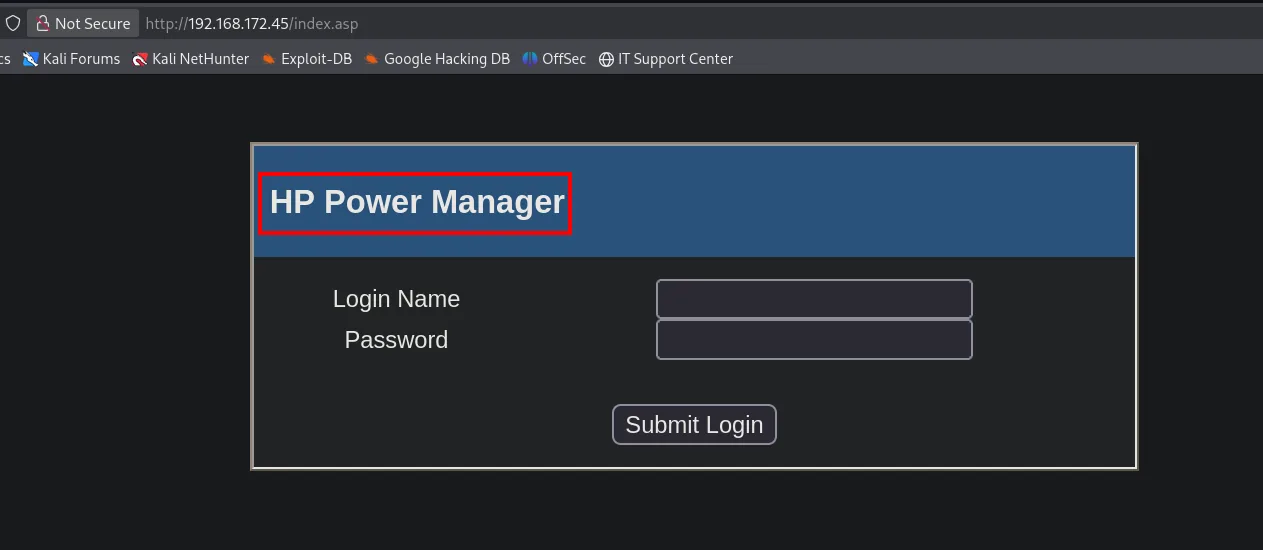Click the Login Name input field
This screenshot has height=550, width=1263.
point(814,299)
